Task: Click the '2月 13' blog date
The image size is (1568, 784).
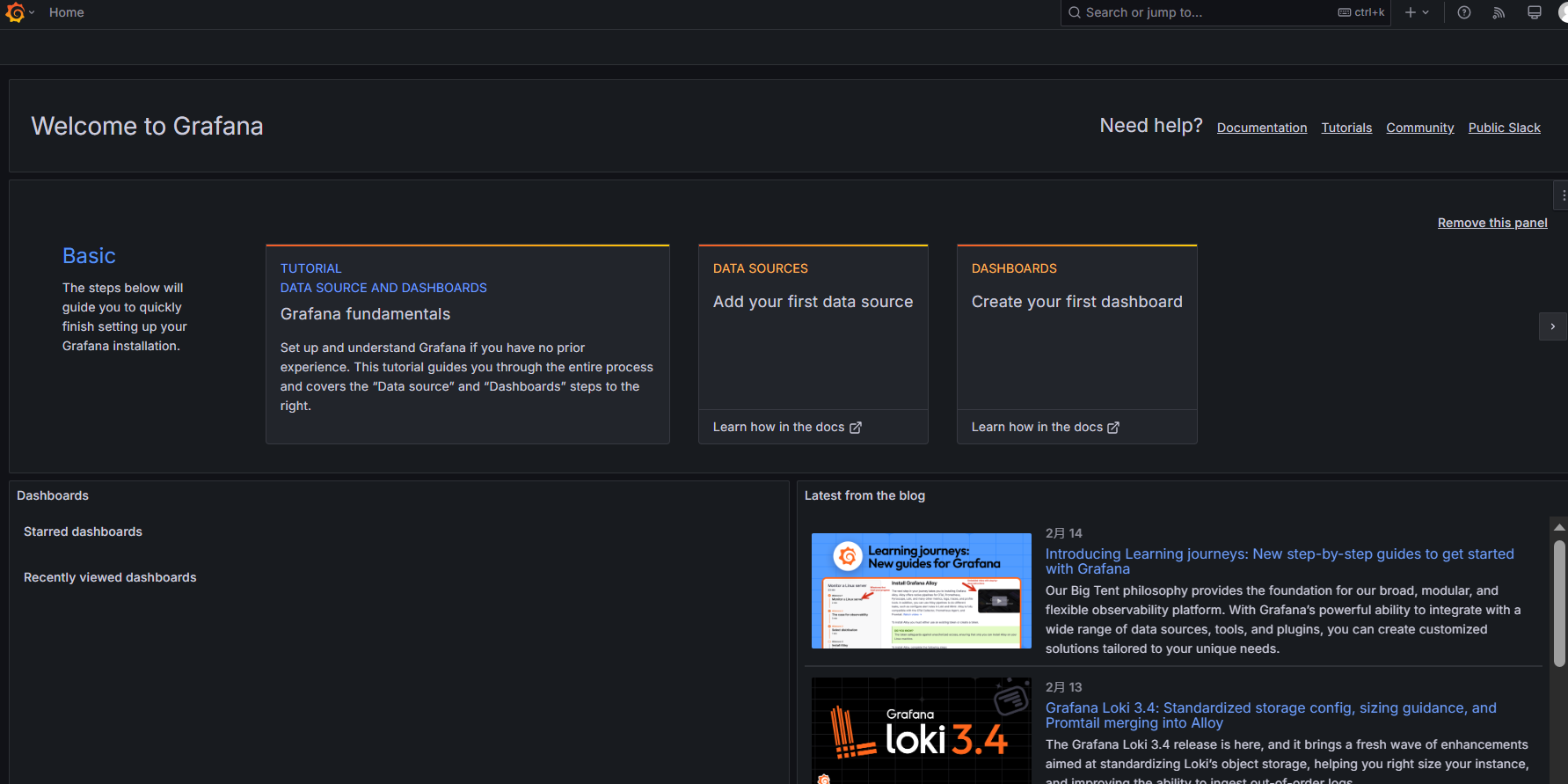Action: click(1064, 687)
